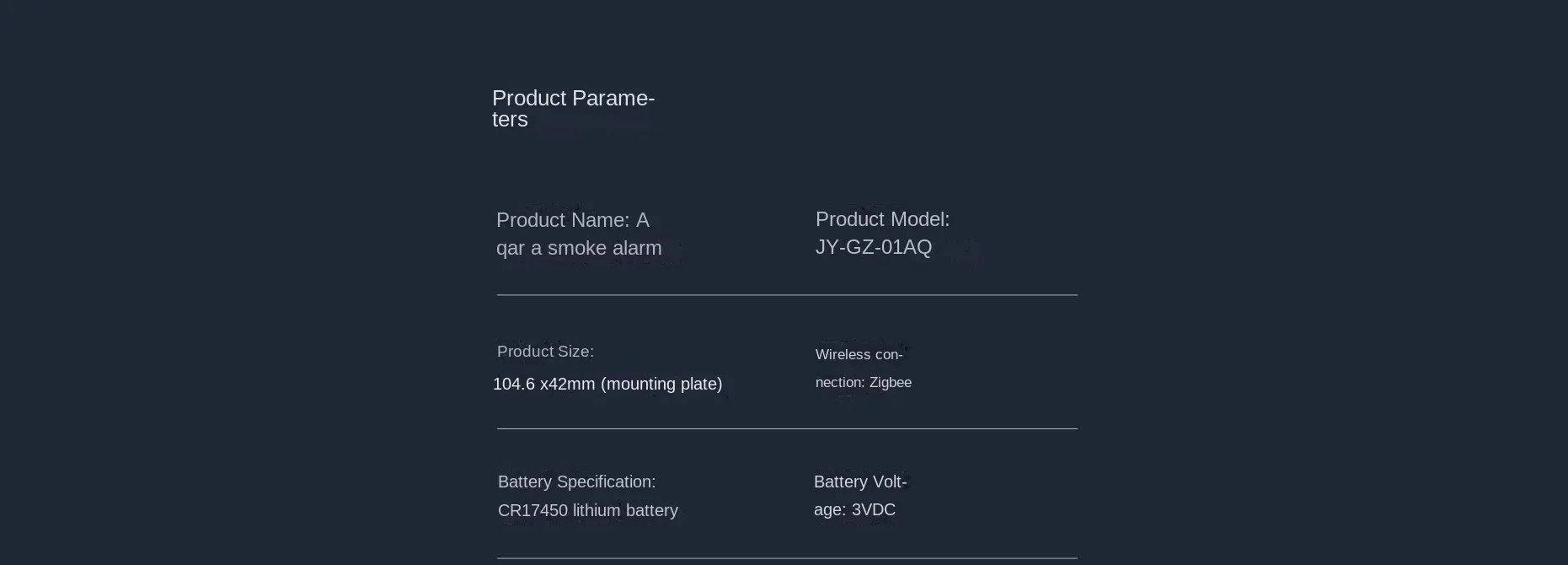Click the divider line below Product Model
1568x565 pixels.
coord(787,295)
